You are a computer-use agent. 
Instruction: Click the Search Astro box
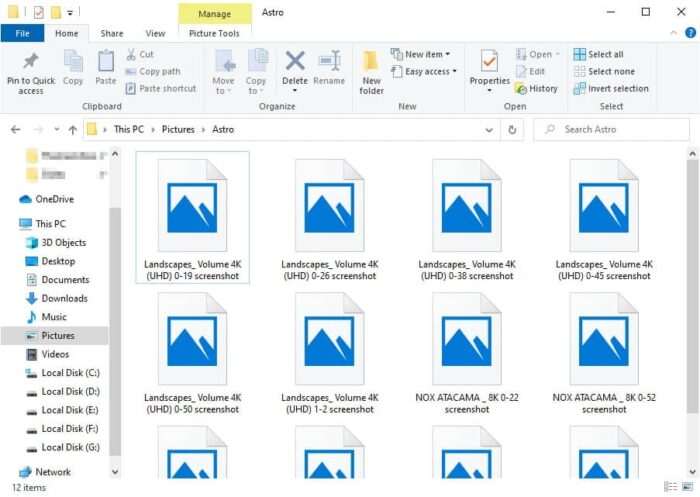612,129
